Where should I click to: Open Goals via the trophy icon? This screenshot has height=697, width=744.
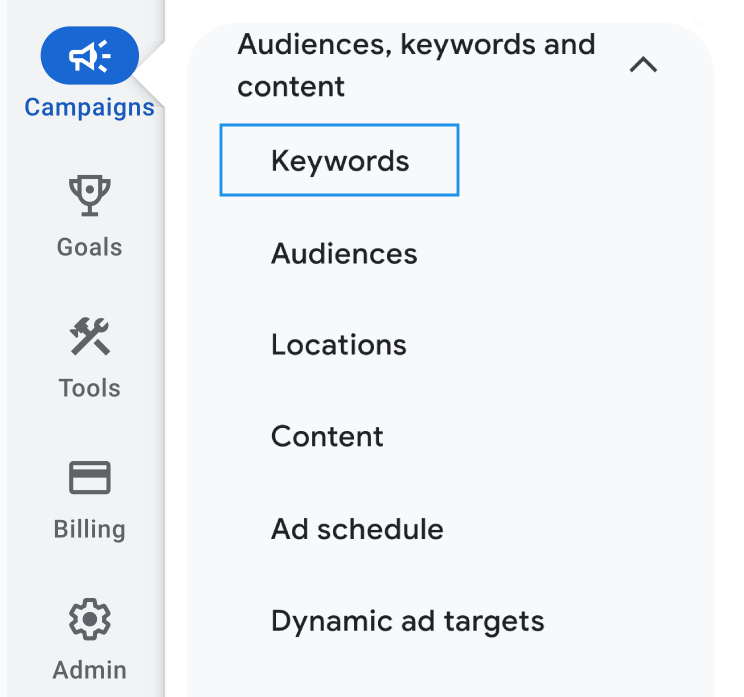[89, 195]
